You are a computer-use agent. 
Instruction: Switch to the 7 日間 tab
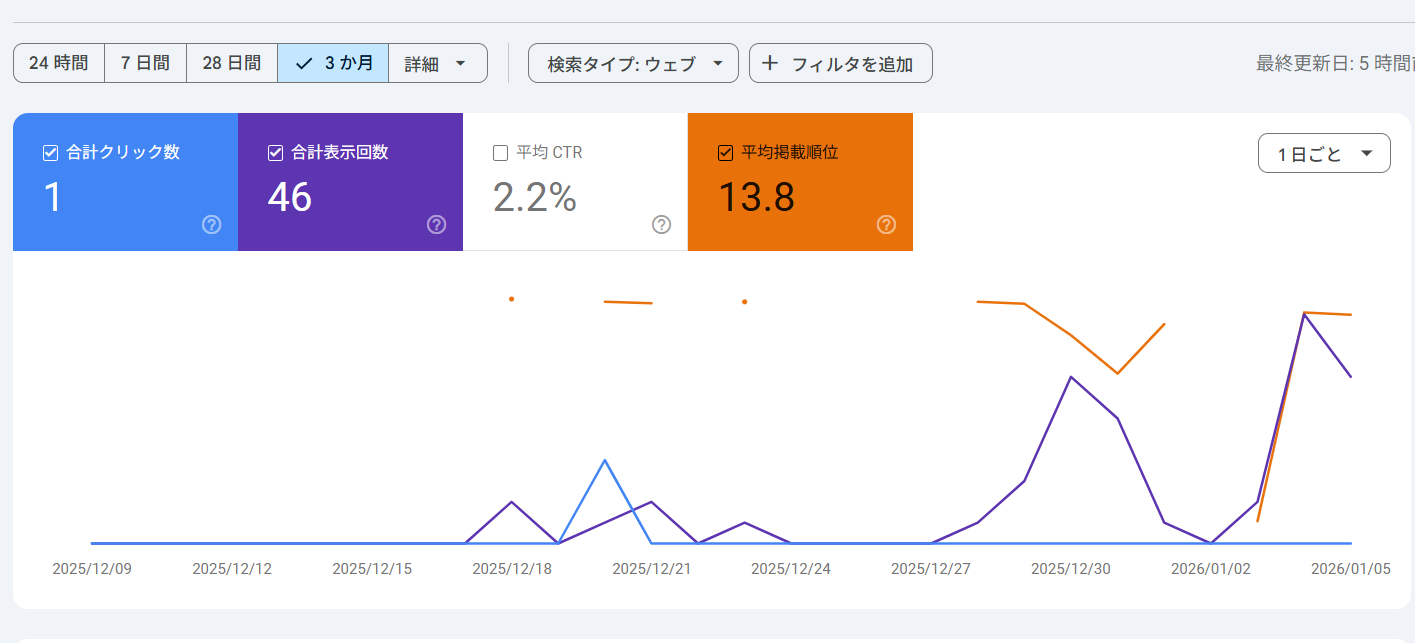point(145,62)
